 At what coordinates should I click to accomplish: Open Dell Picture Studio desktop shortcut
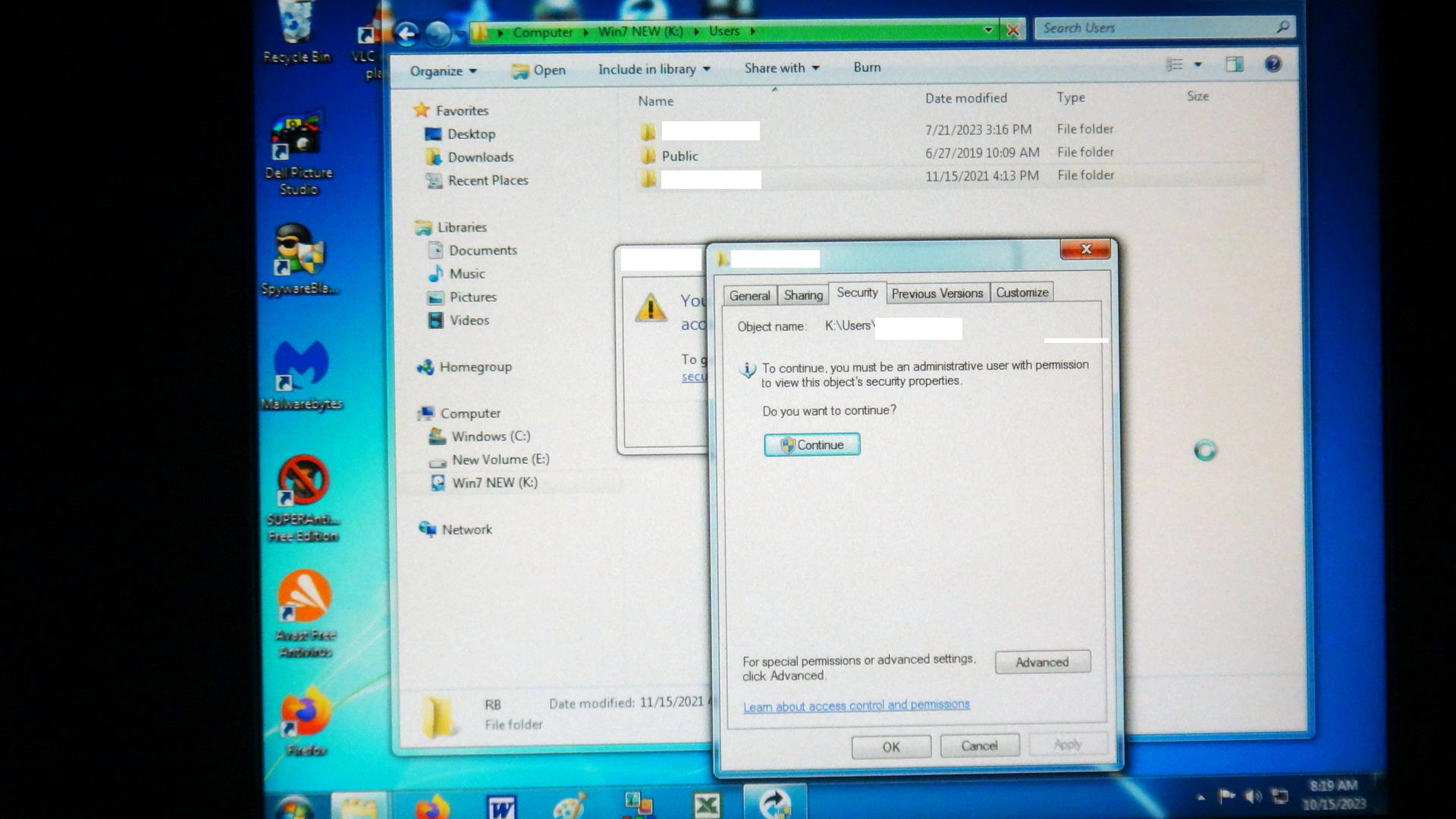(299, 155)
